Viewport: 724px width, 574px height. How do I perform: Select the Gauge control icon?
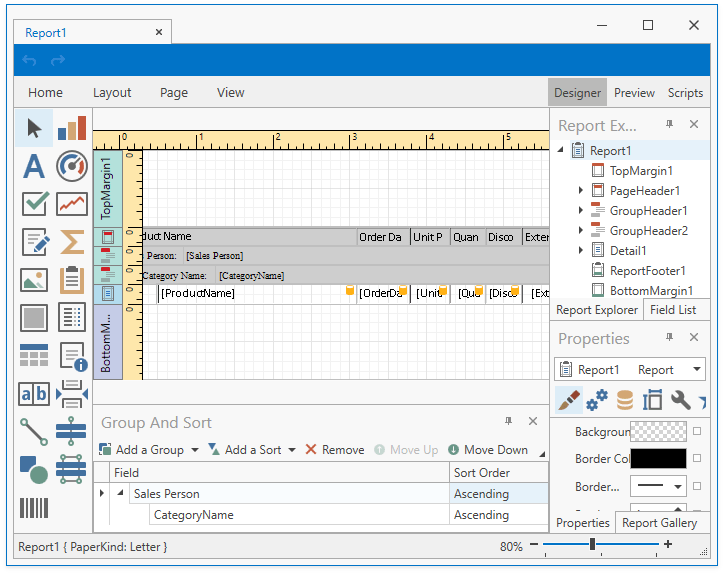coord(72,166)
